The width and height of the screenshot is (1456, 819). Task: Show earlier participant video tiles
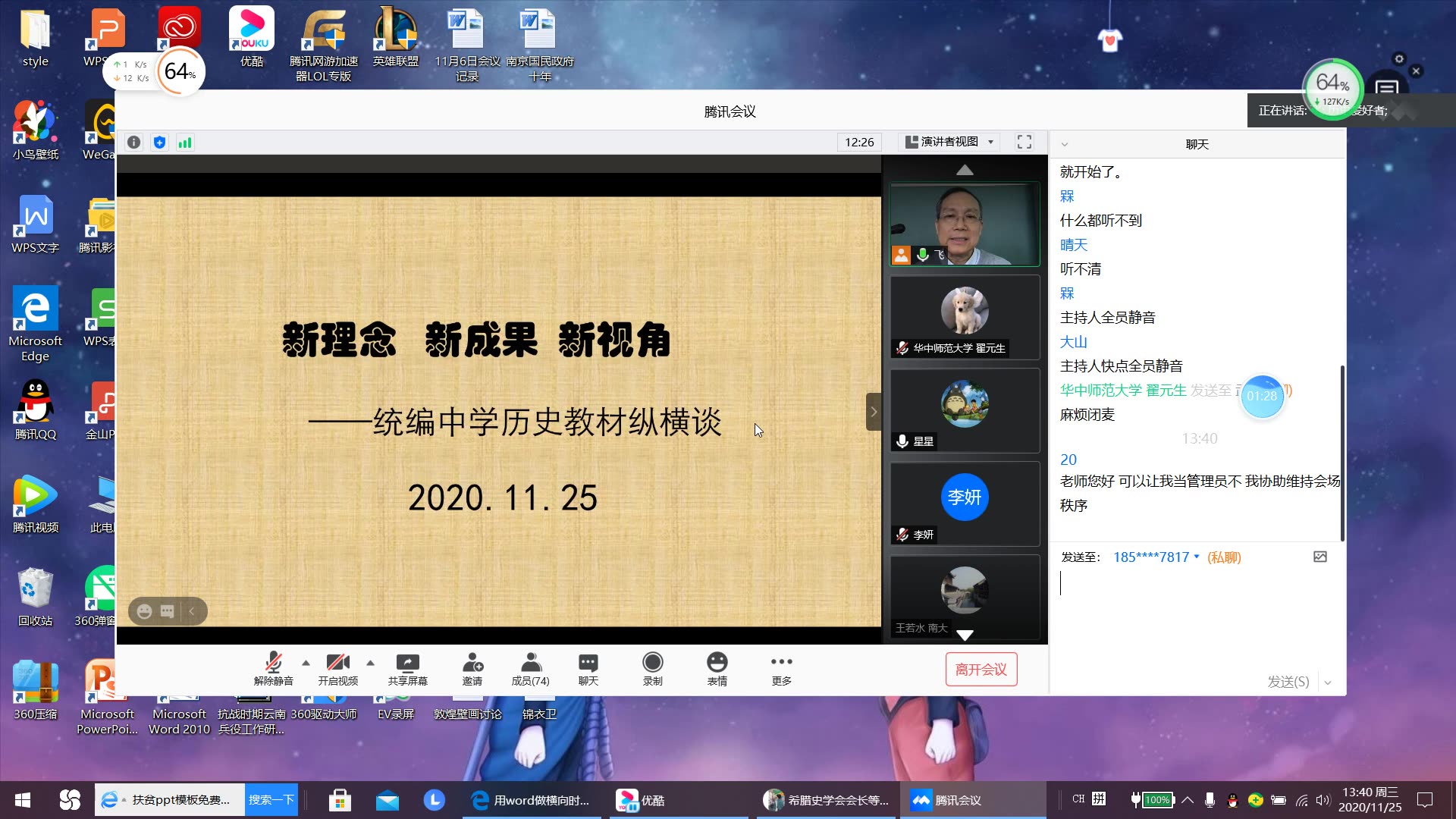click(x=965, y=170)
